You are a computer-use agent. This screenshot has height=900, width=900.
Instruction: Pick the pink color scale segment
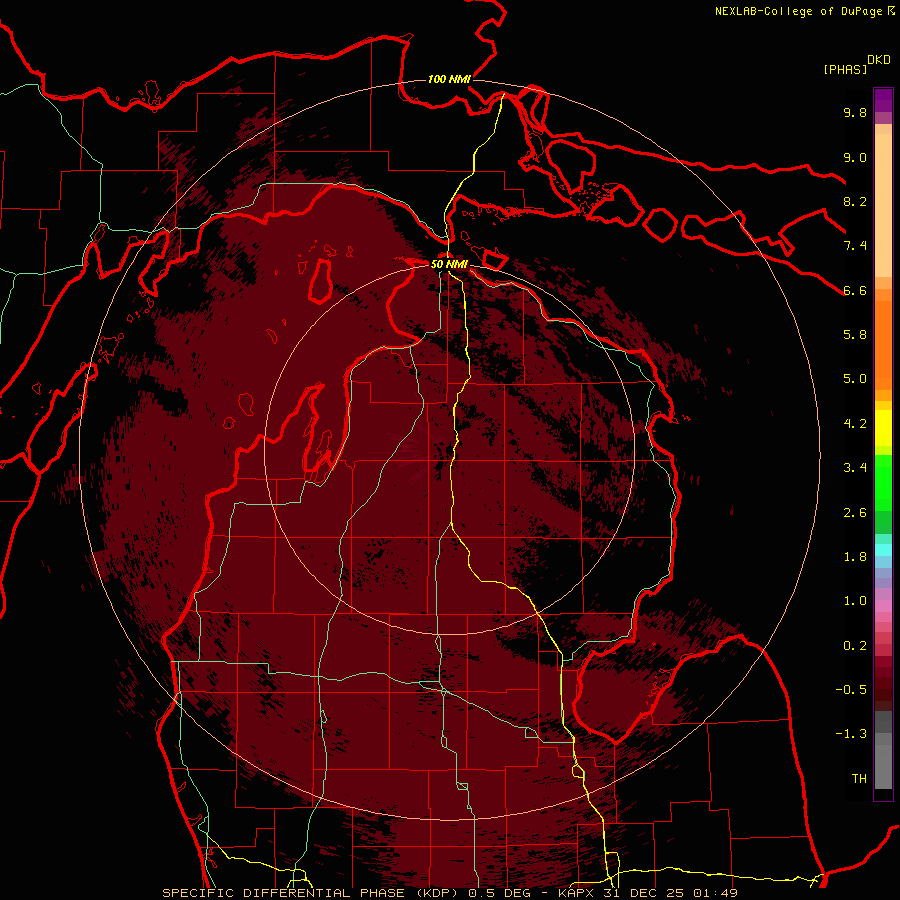click(x=883, y=606)
